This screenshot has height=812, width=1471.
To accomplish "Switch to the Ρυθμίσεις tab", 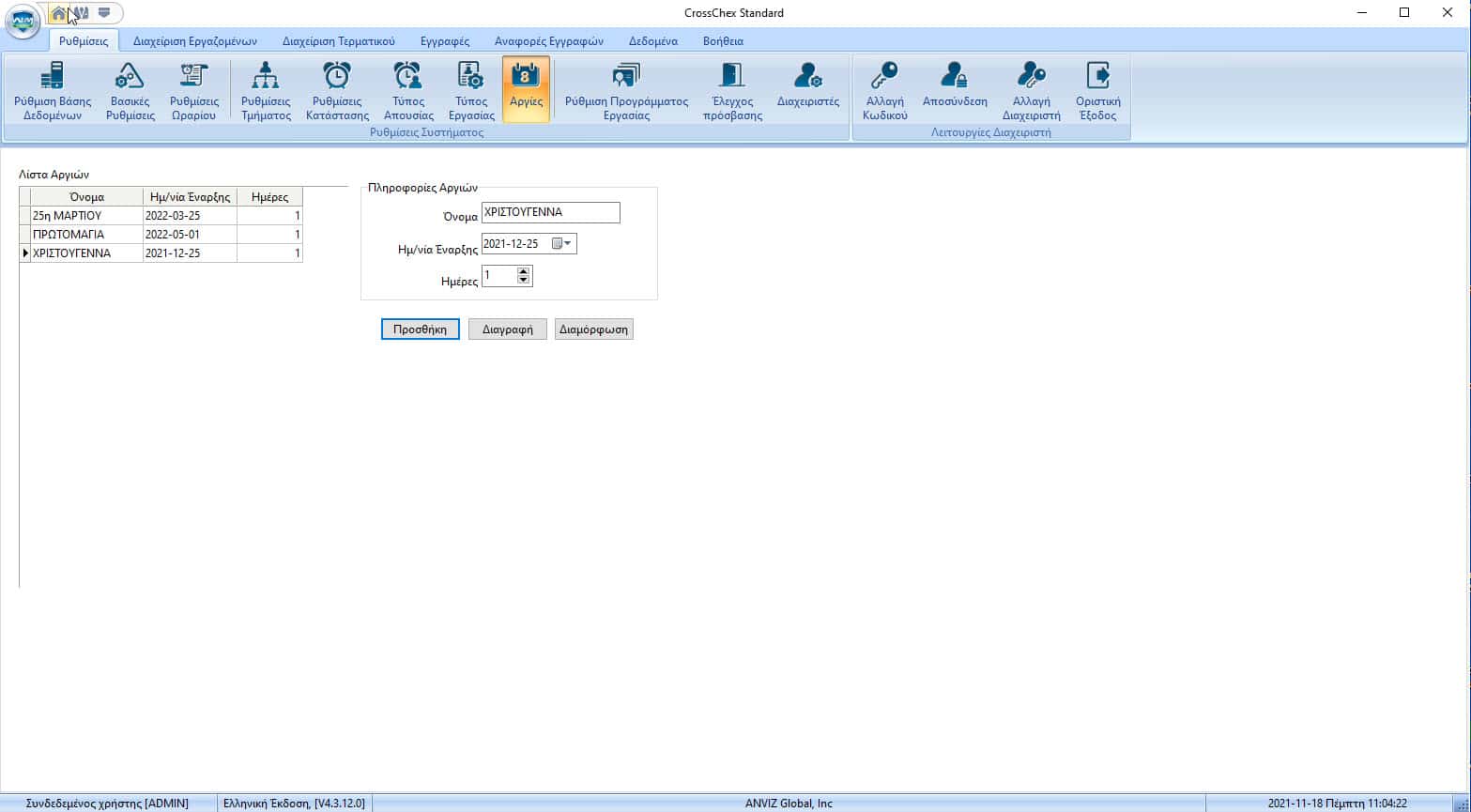I will [x=84, y=41].
